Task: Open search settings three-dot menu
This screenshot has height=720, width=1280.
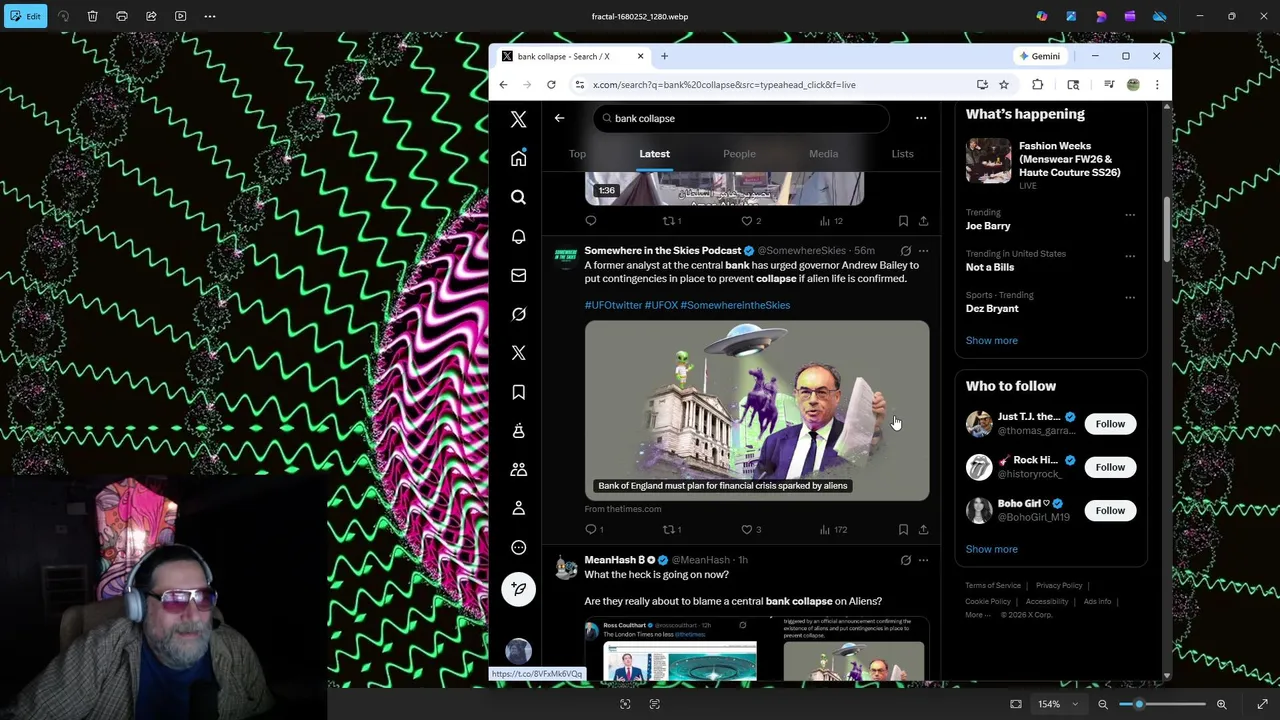Action: (x=921, y=118)
